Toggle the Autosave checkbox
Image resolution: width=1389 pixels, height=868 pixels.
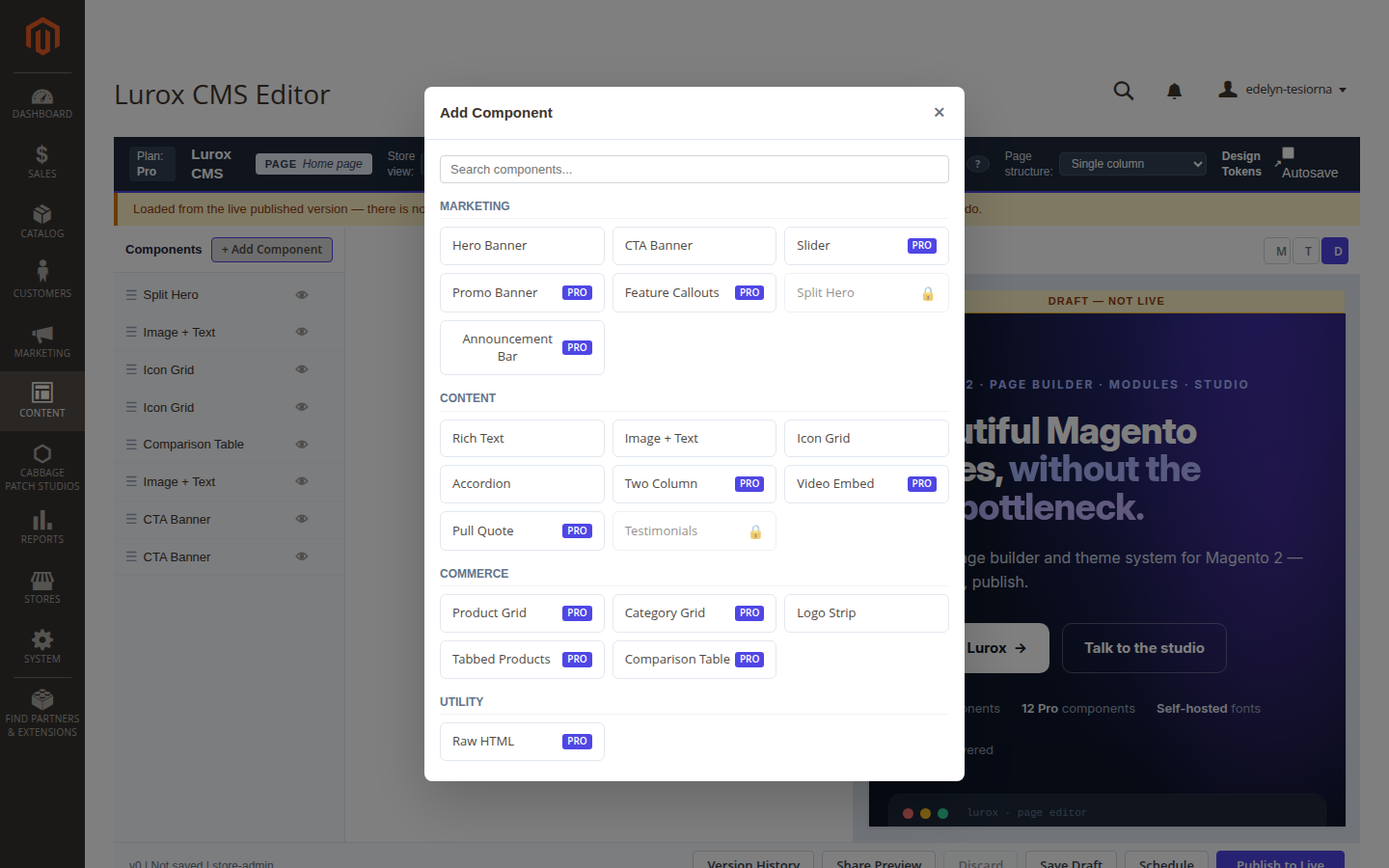1288,153
